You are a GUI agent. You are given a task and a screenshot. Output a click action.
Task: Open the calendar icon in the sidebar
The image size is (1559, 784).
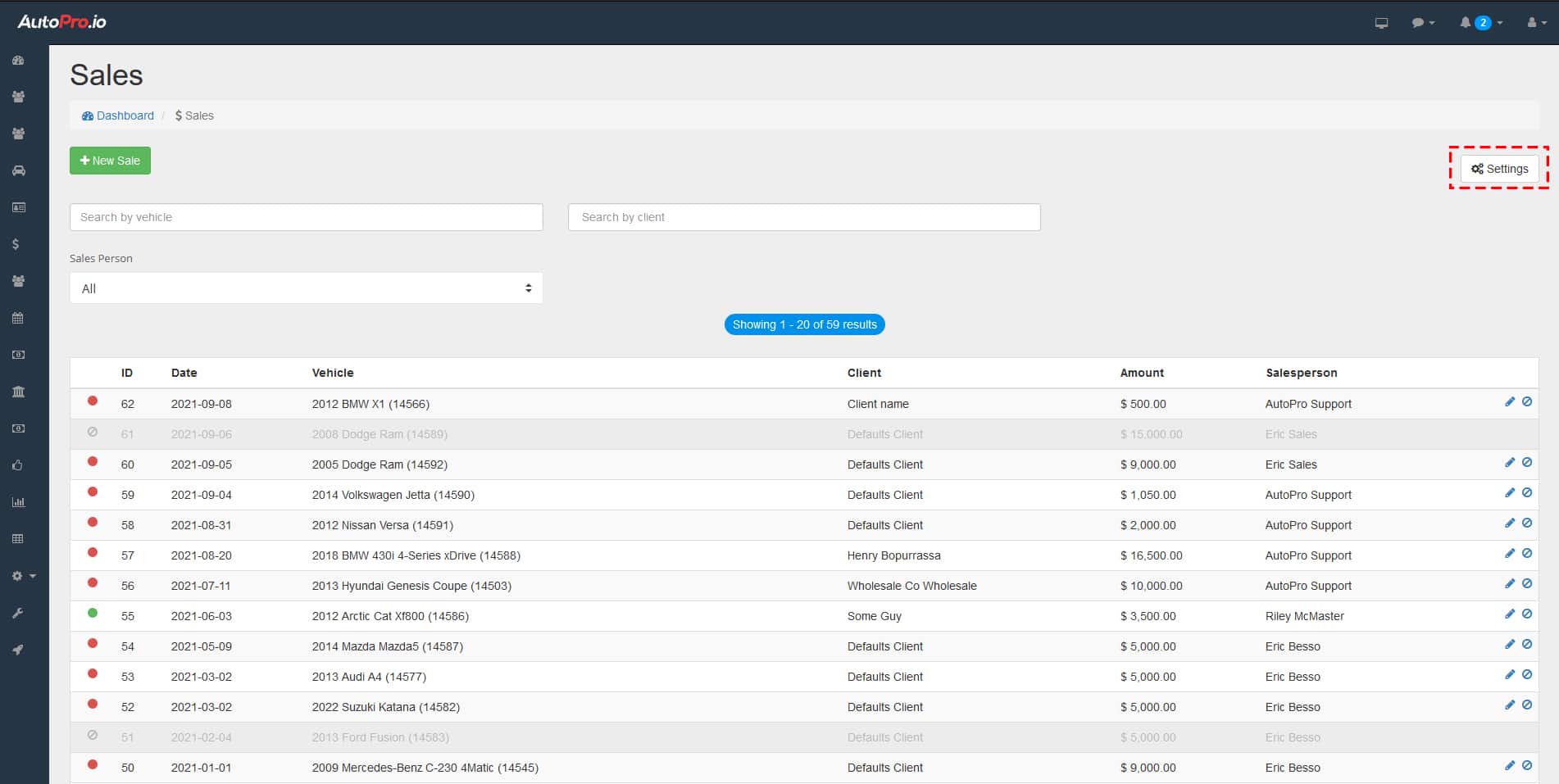pyautogui.click(x=18, y=318)
